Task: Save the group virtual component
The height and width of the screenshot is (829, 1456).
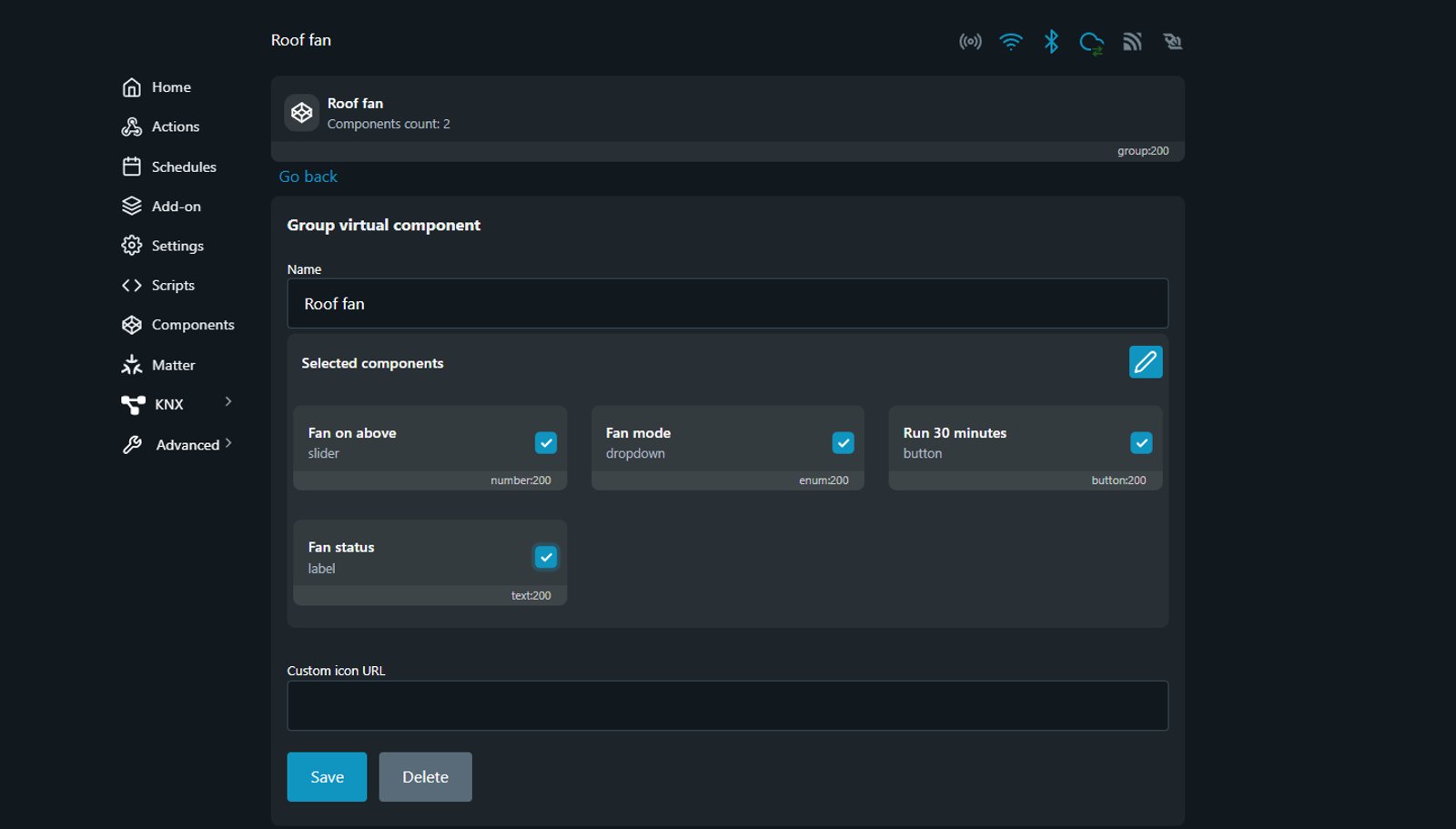Action: point(327,777)
